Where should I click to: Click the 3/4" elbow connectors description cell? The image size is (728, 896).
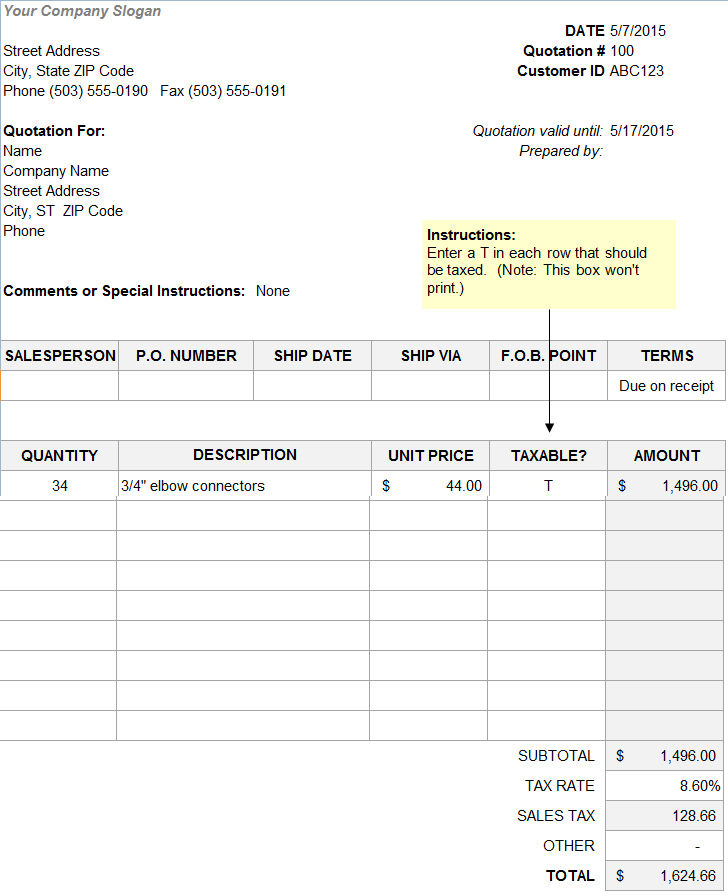tap(244, 486)
